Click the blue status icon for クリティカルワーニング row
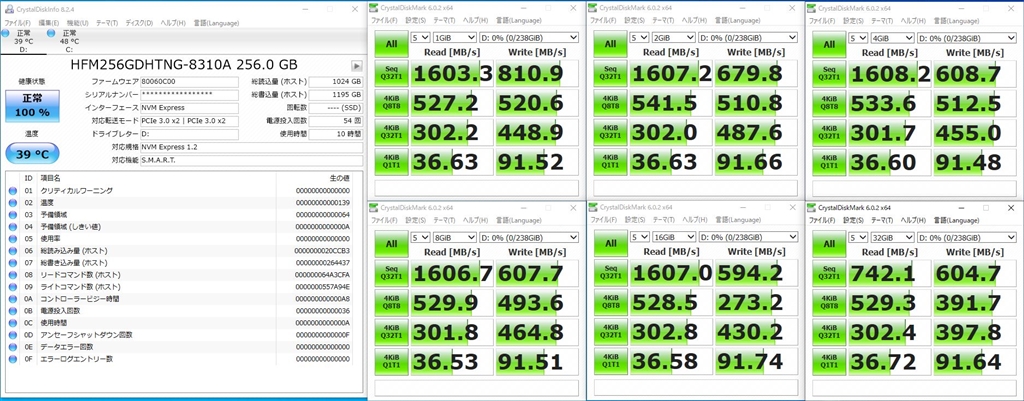Viewport: 1024px width, 401px height. click(x=13, y=191)
